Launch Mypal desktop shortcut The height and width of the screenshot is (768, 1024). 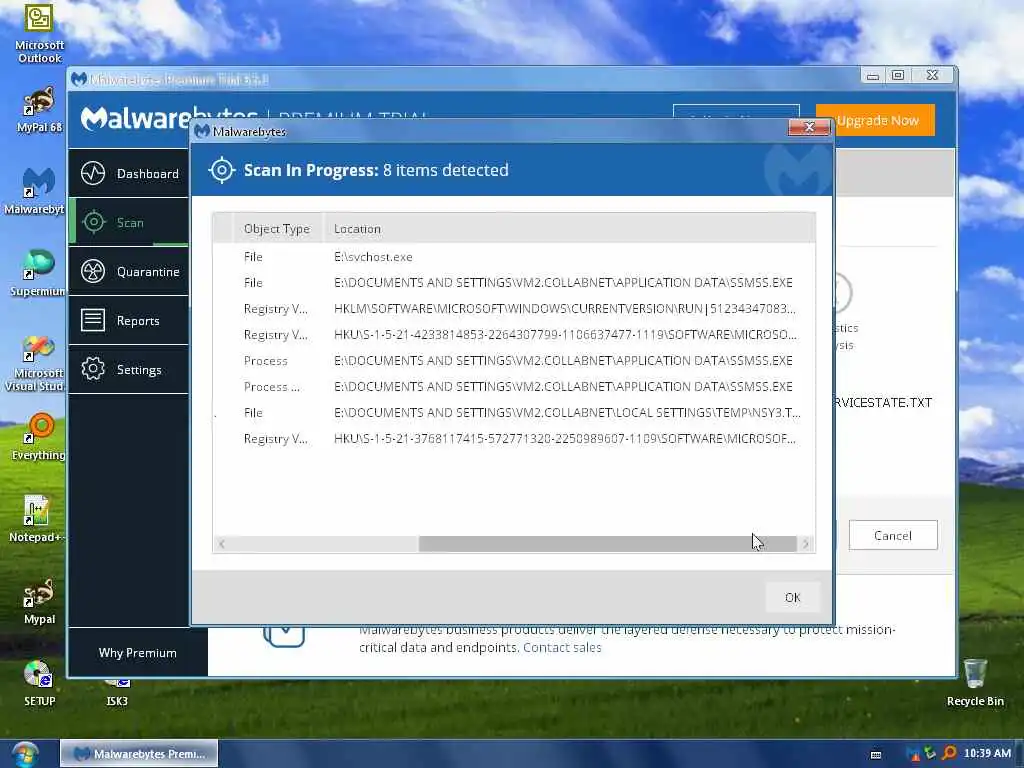click(x=39, y=601)
